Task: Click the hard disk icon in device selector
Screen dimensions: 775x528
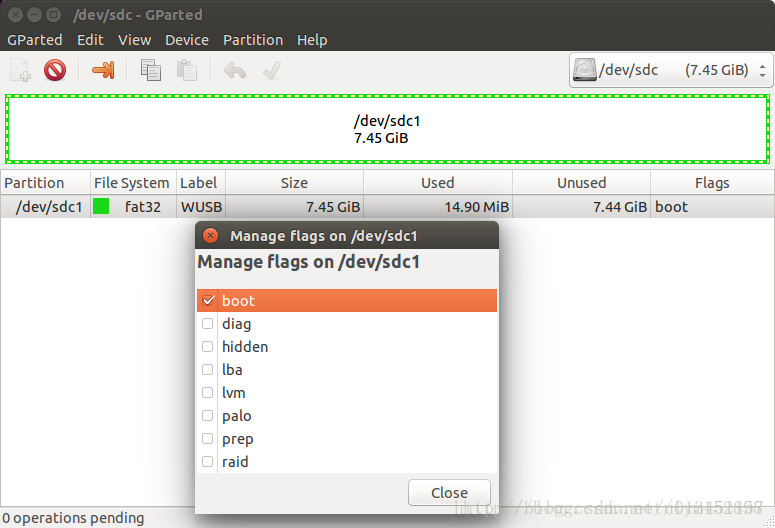Action: pyautogui.click(x=585, y=70)
